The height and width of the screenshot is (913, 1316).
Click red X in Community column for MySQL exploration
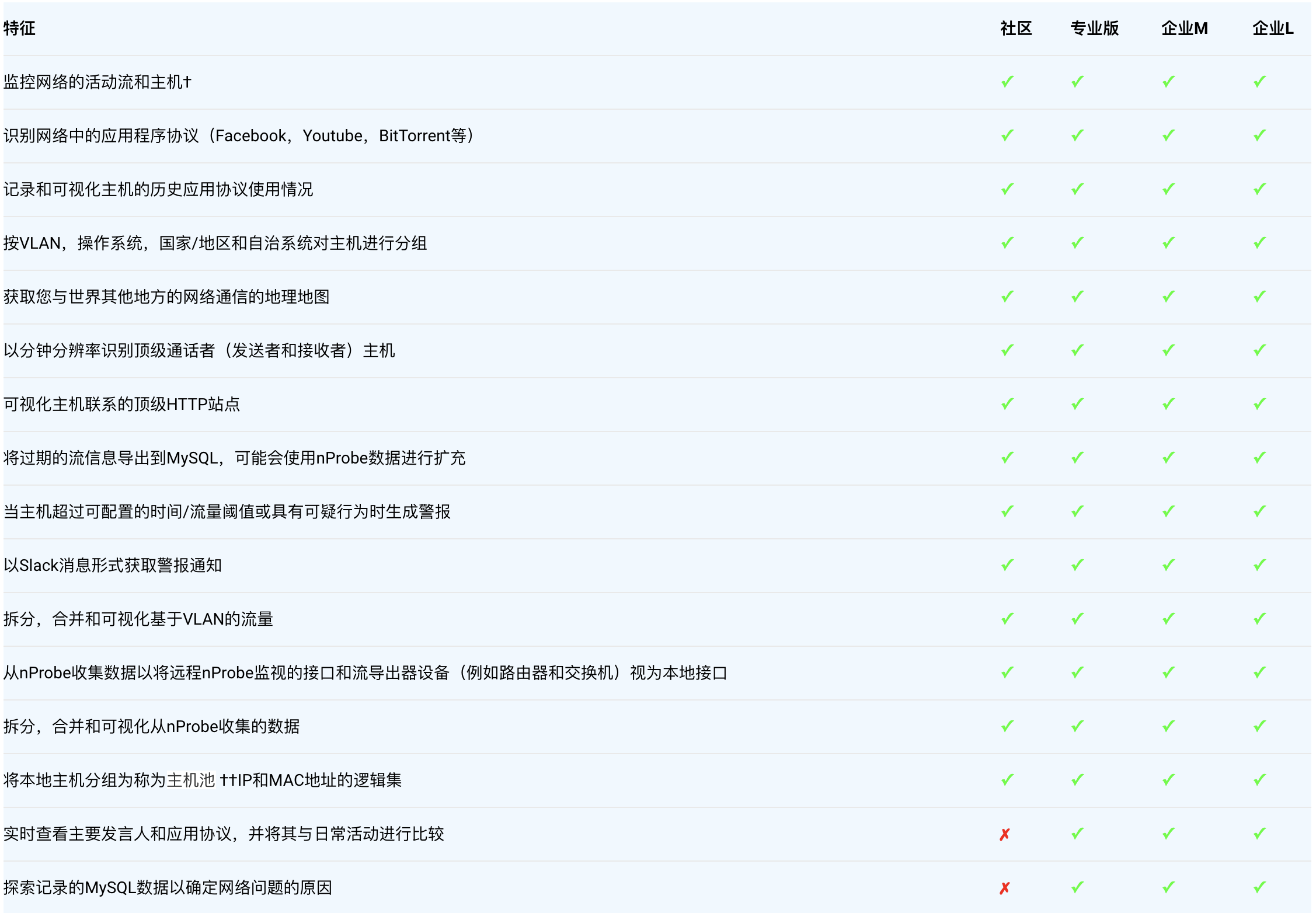pyautogui.click(x=1004, y=888)
